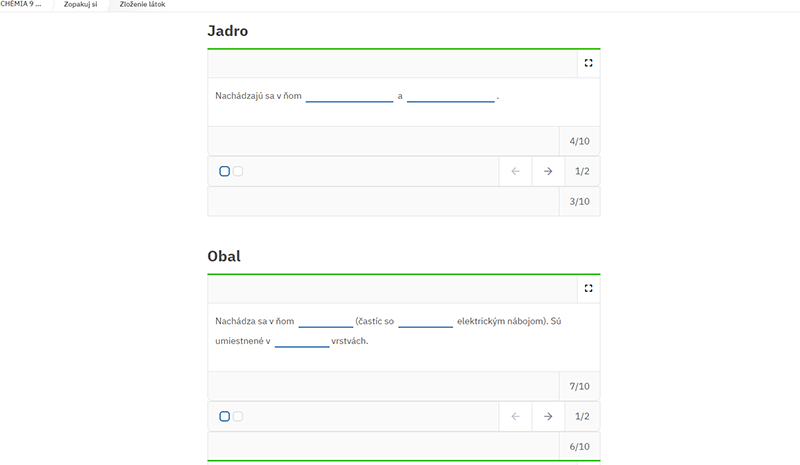Go to previous Jadro slide arrow

[x=515, y=172]
